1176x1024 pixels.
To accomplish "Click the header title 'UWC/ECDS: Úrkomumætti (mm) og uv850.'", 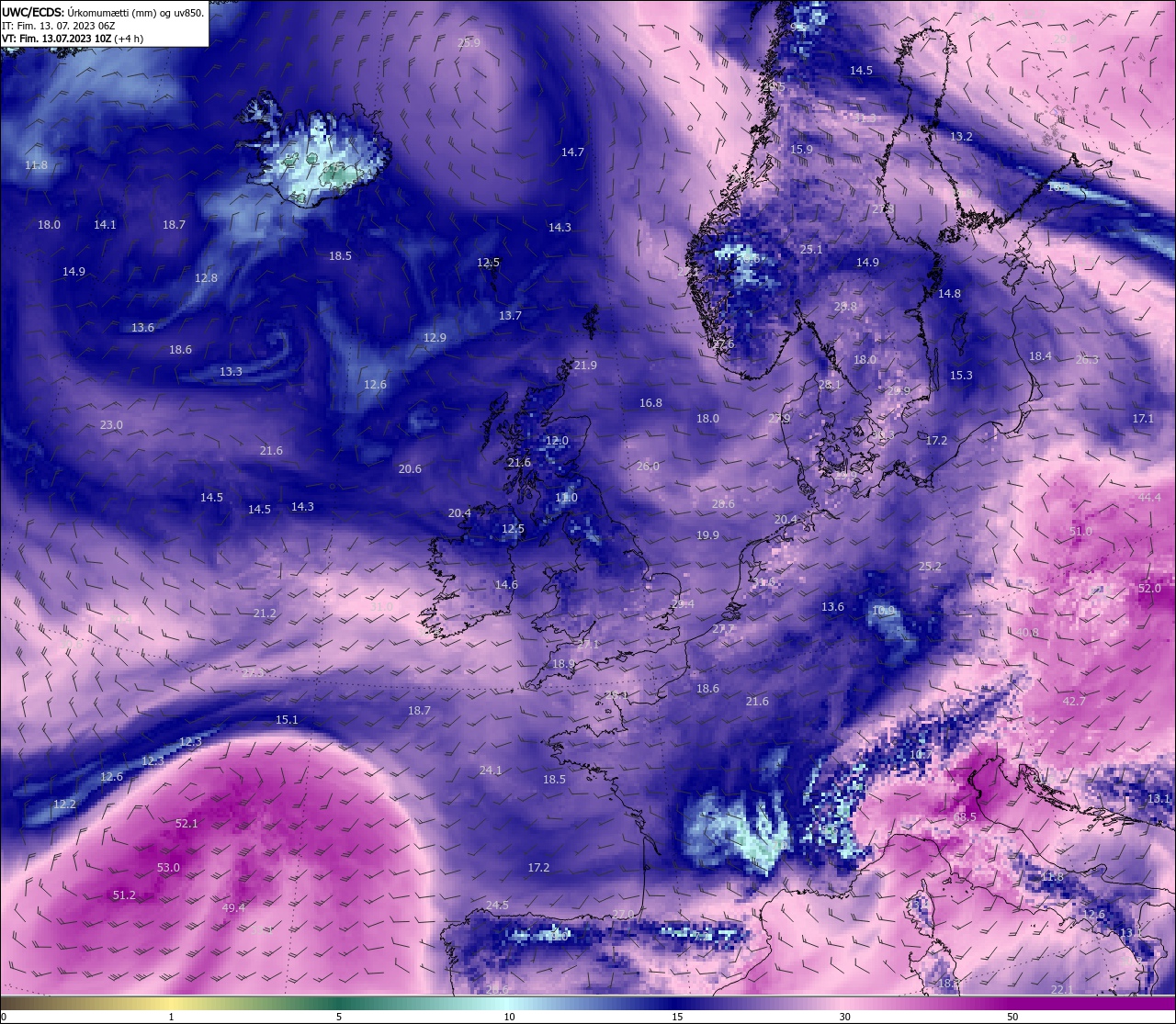I will 103,13.
